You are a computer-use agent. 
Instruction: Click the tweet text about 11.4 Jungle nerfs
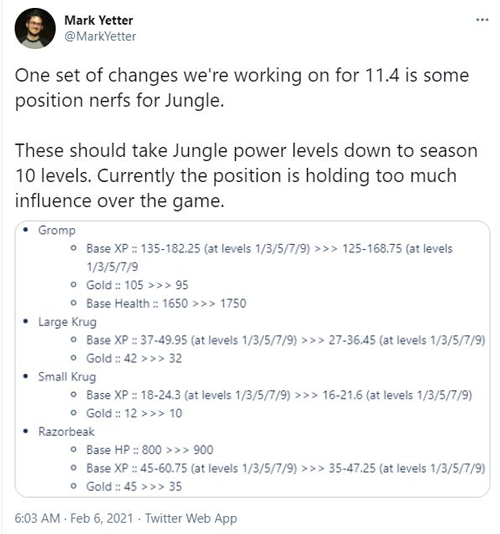point(246,138)
